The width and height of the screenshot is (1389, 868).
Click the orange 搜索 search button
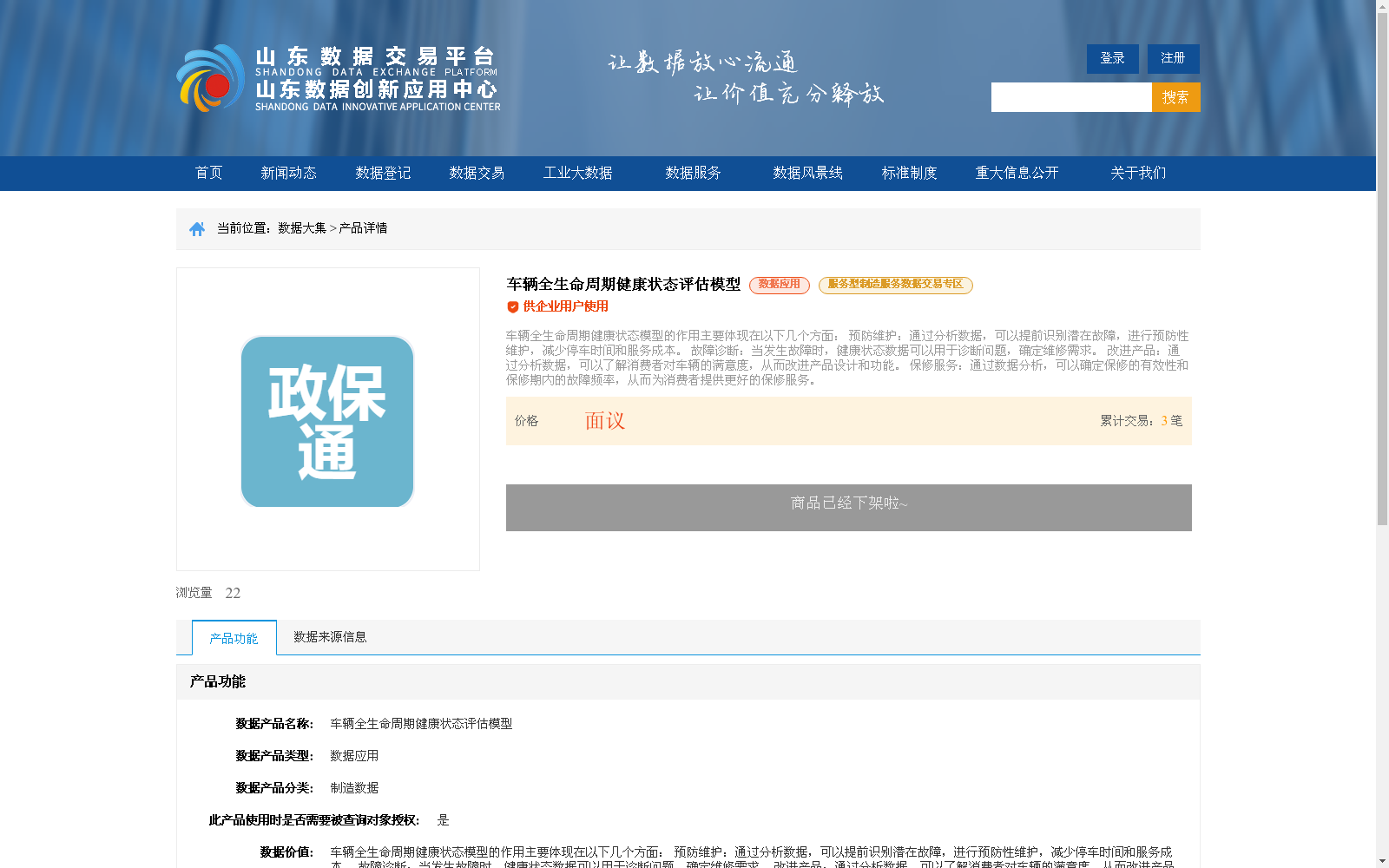point(1176,97)
